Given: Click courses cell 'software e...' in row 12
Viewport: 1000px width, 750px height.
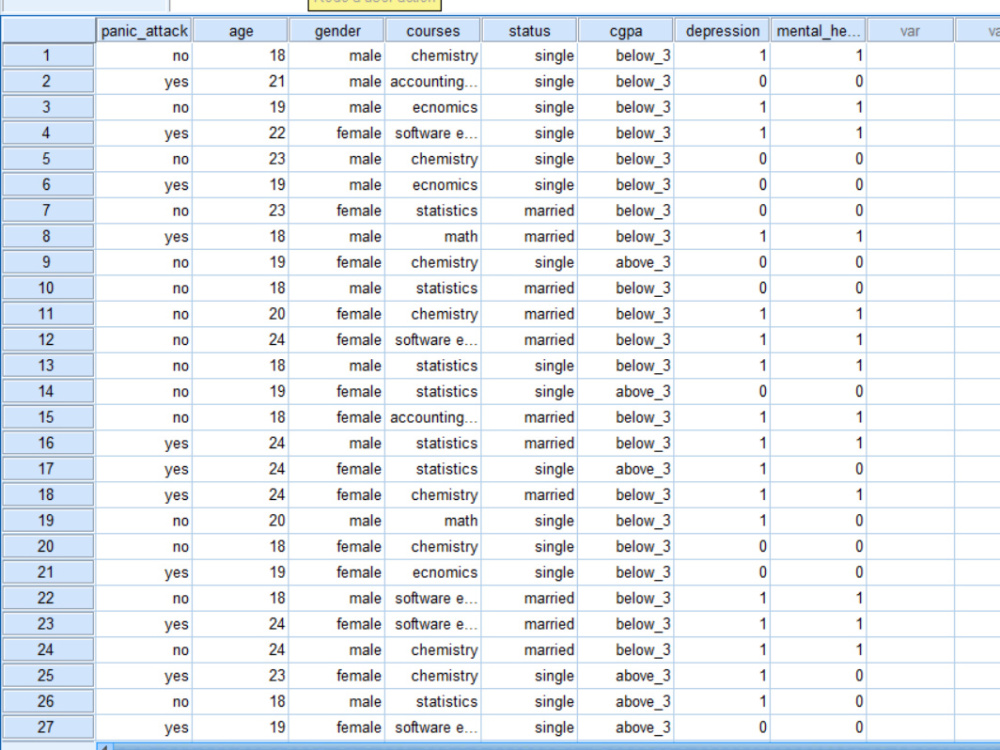Looking at the screenshot, I should pos(433,340).
